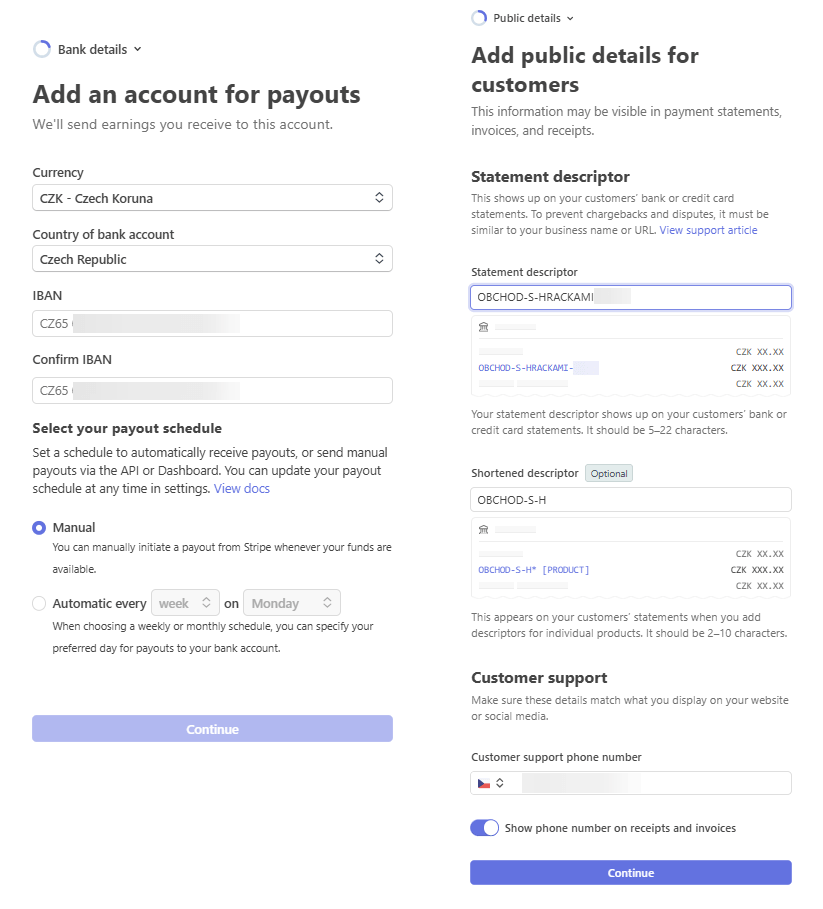Viewport: 823px width, 909px height.
Task: Toggle Show phone number on receipts switch
Action: click(485, 828)
